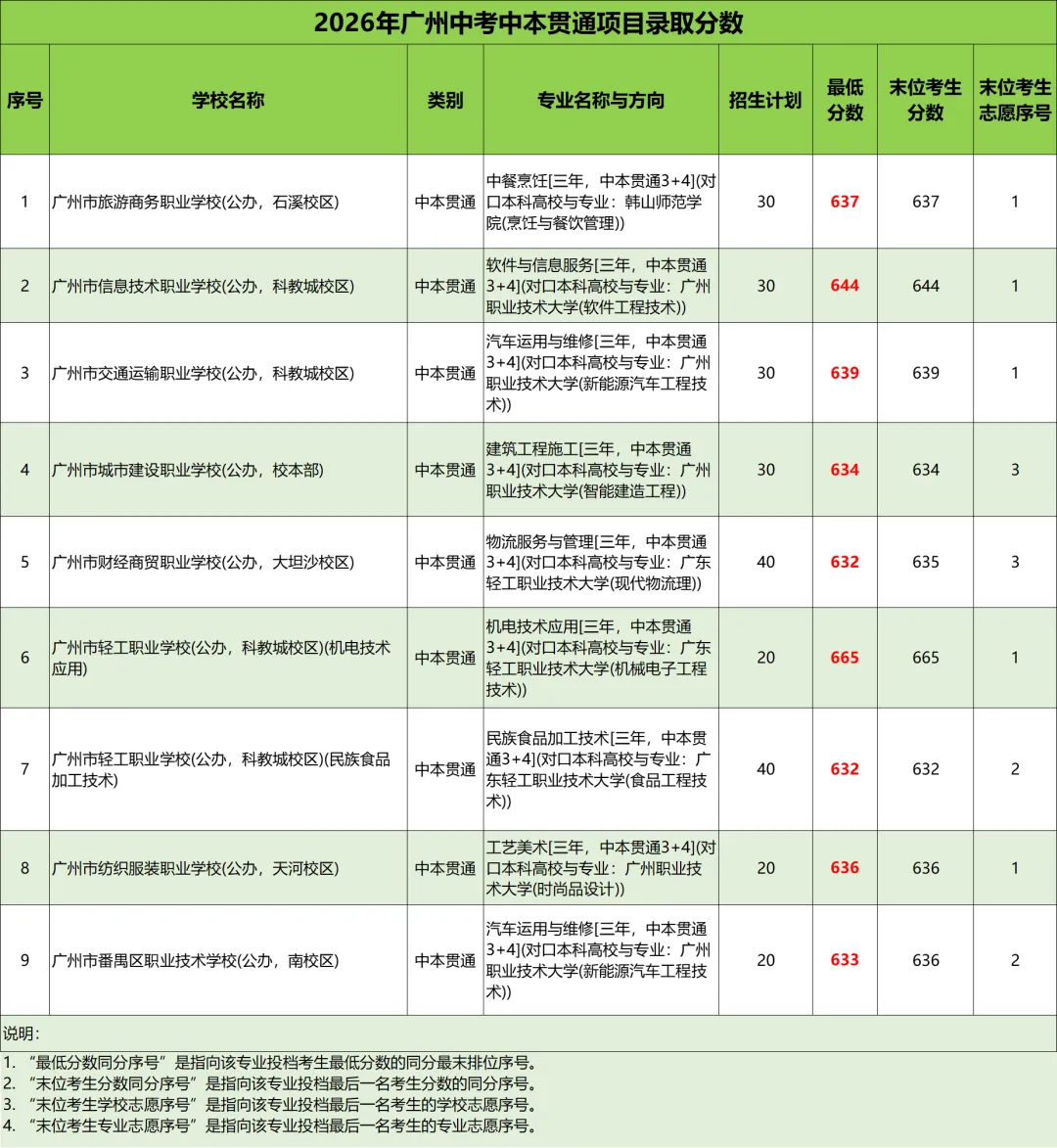Click the last-candidate score 635
This screenshot has width=1057, height=1148.
click(x=925, y=563)
